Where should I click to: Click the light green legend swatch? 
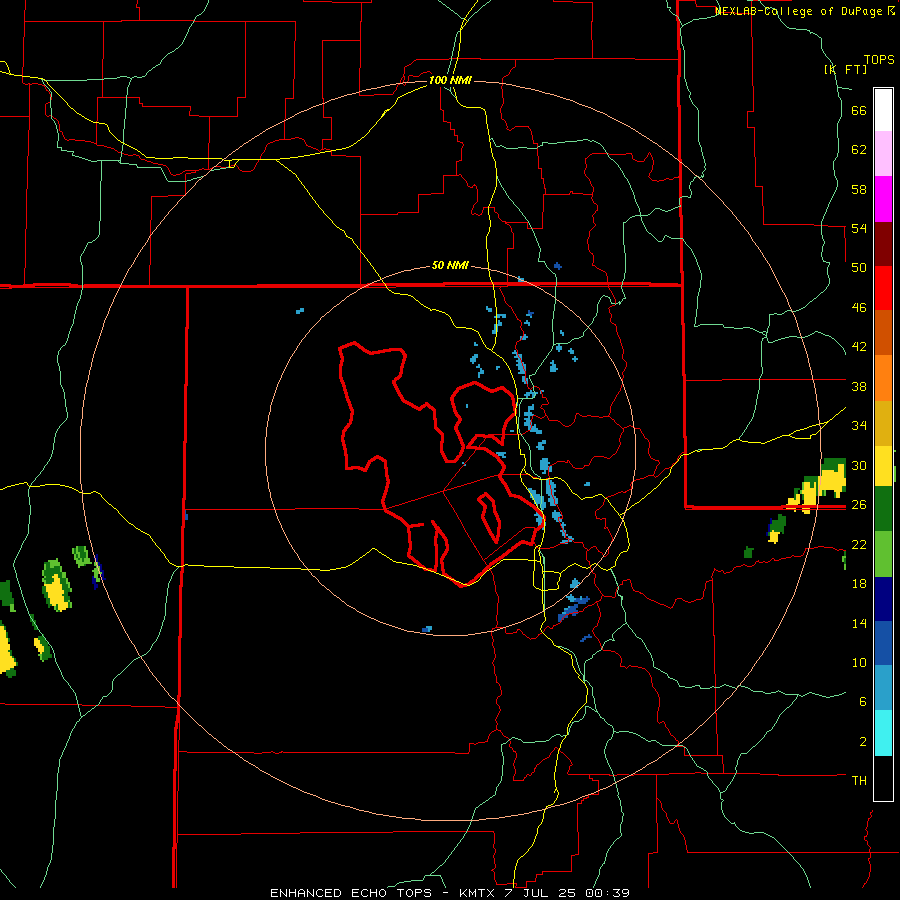(x=883, y=554)
